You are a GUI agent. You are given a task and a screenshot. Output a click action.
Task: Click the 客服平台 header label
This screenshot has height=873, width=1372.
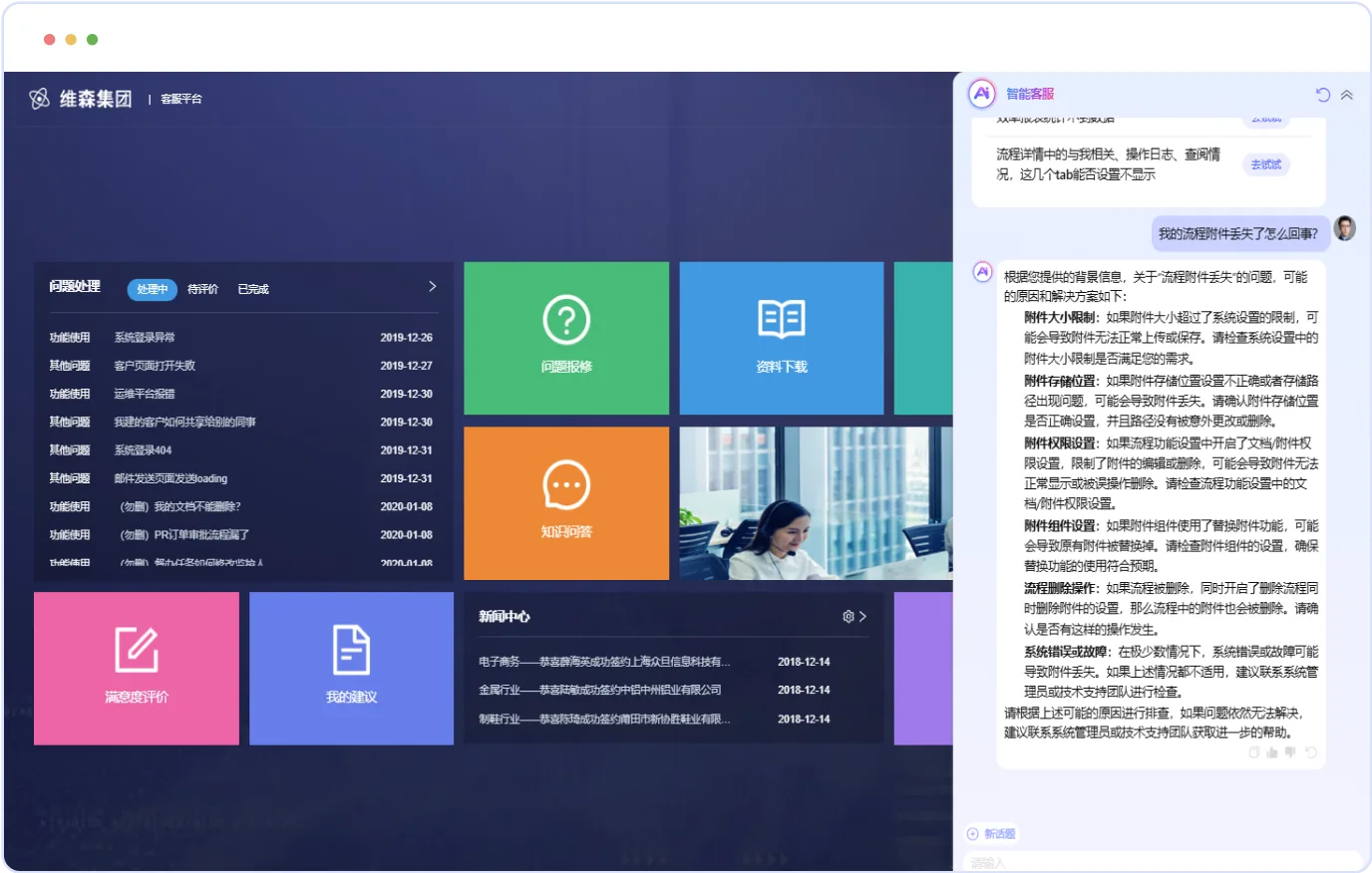[x=181, y=99]
